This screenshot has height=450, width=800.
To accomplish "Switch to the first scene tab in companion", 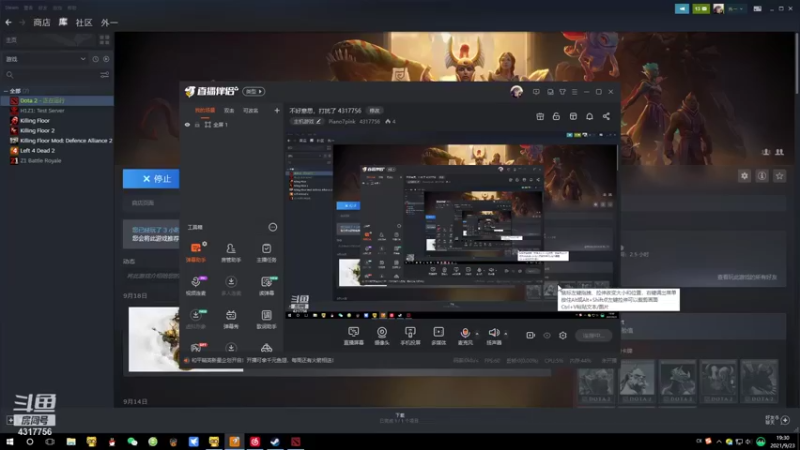I will click(205, 111).
